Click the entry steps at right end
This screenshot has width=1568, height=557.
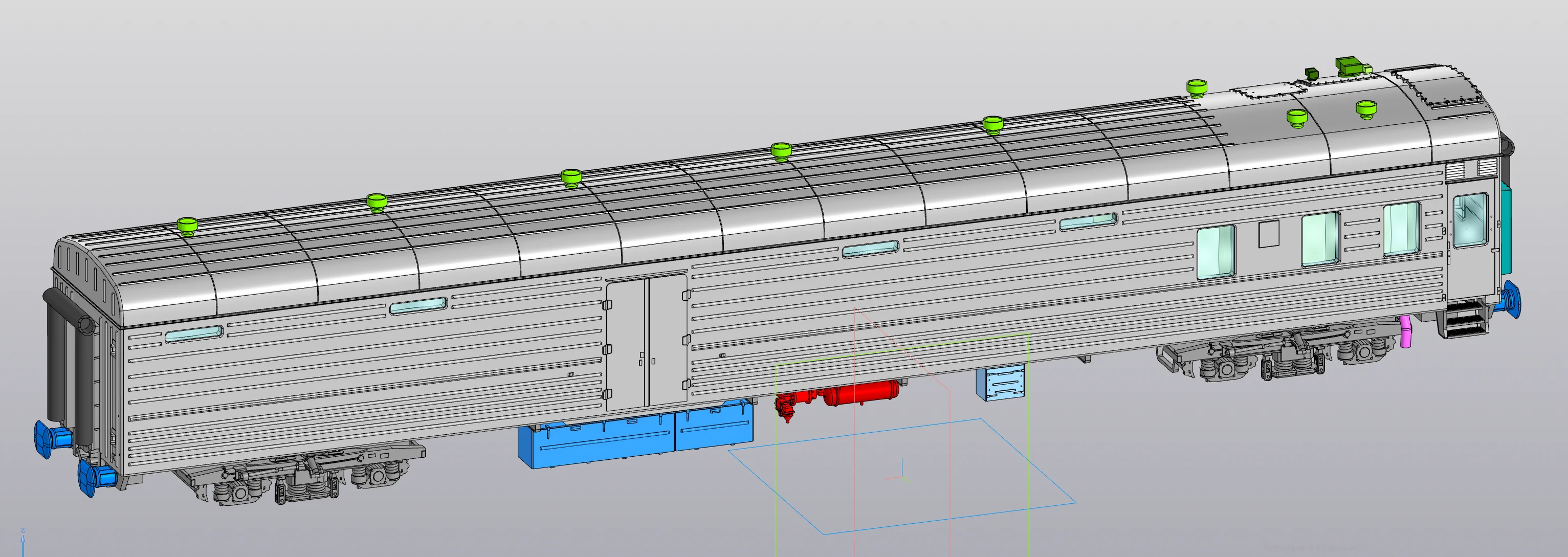click(x=1463, y=320)
